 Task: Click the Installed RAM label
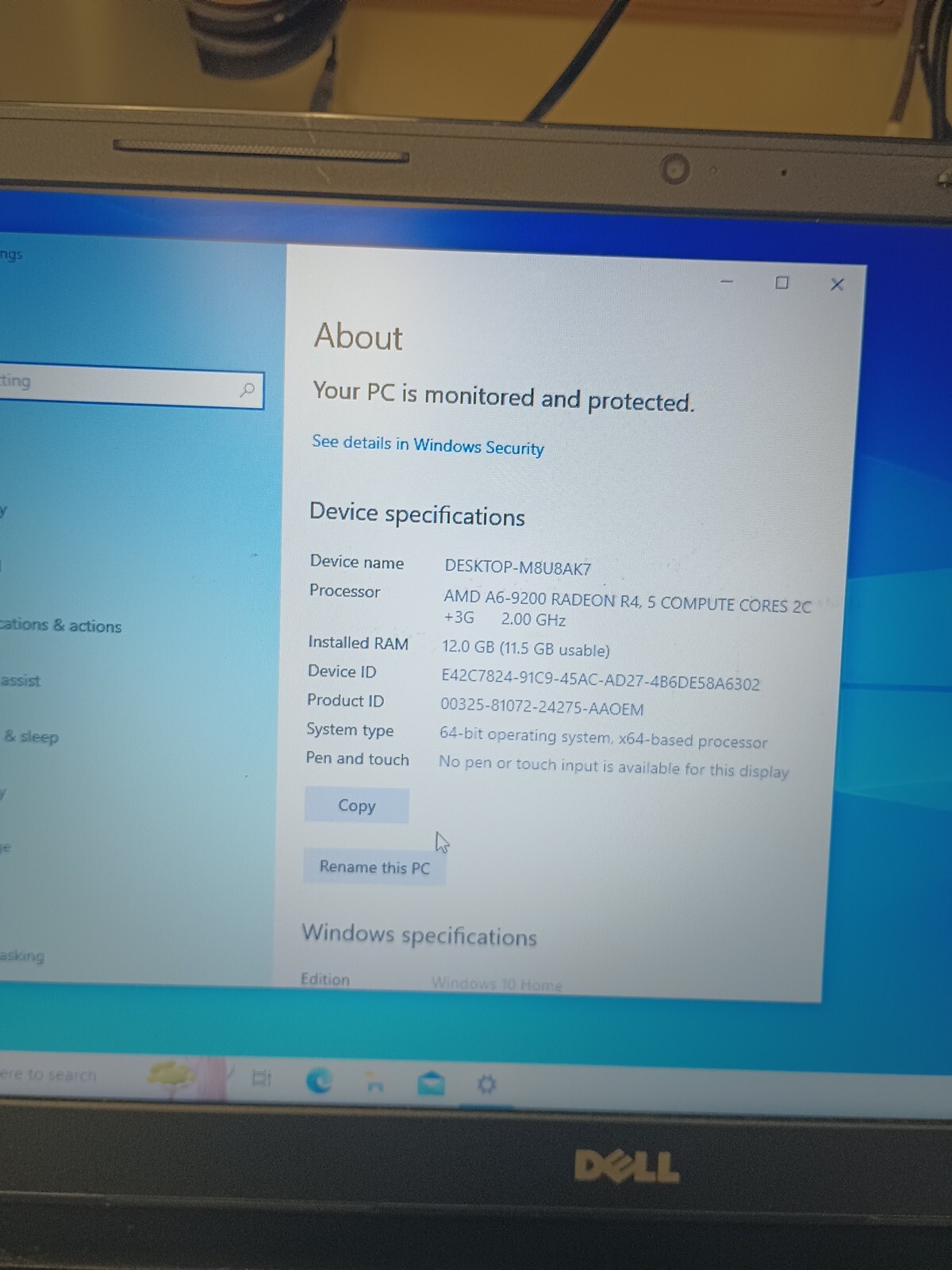point(359,643)
